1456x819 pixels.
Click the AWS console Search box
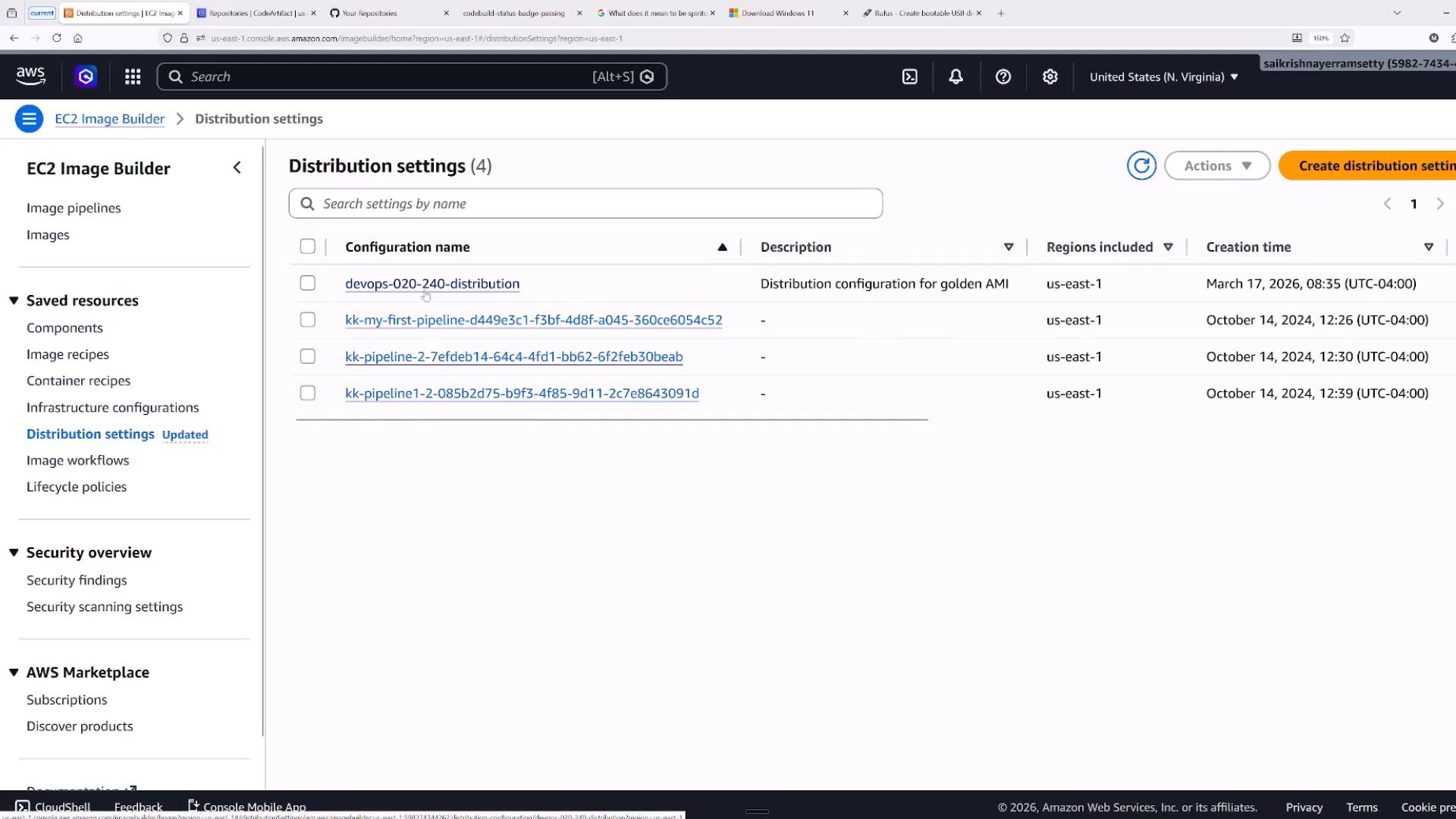412,77
